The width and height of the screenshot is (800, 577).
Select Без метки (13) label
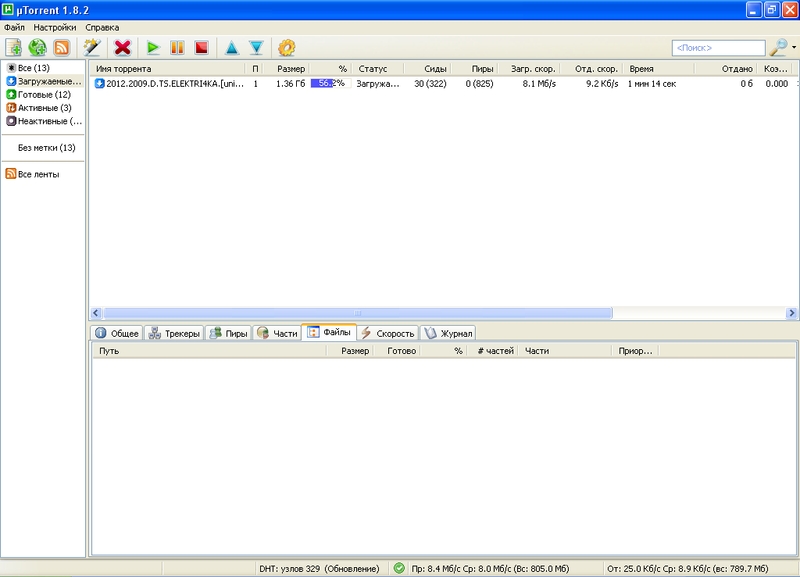pyautogui.click(x=46, y=147)
